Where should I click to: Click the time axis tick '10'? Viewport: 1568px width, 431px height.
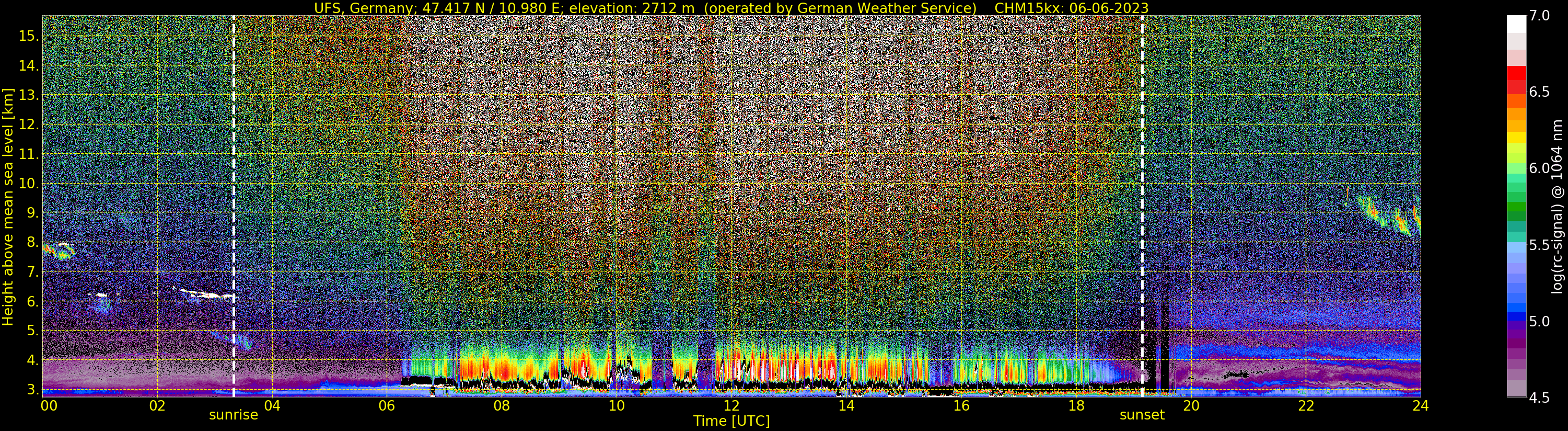pos(617,405)
